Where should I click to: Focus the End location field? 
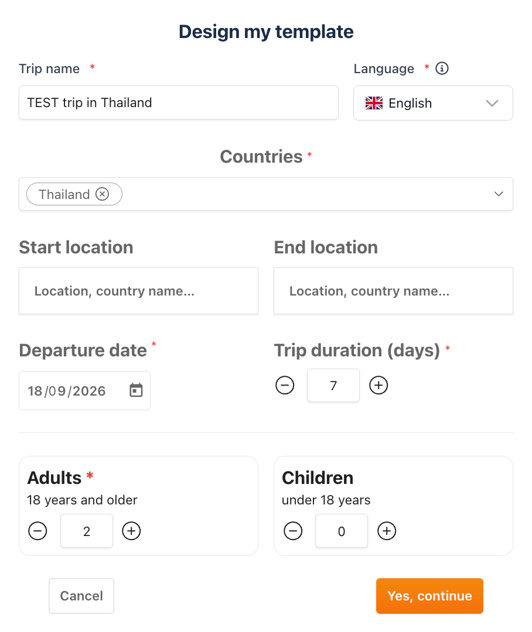pyautogui.click(x=393, y=291)
